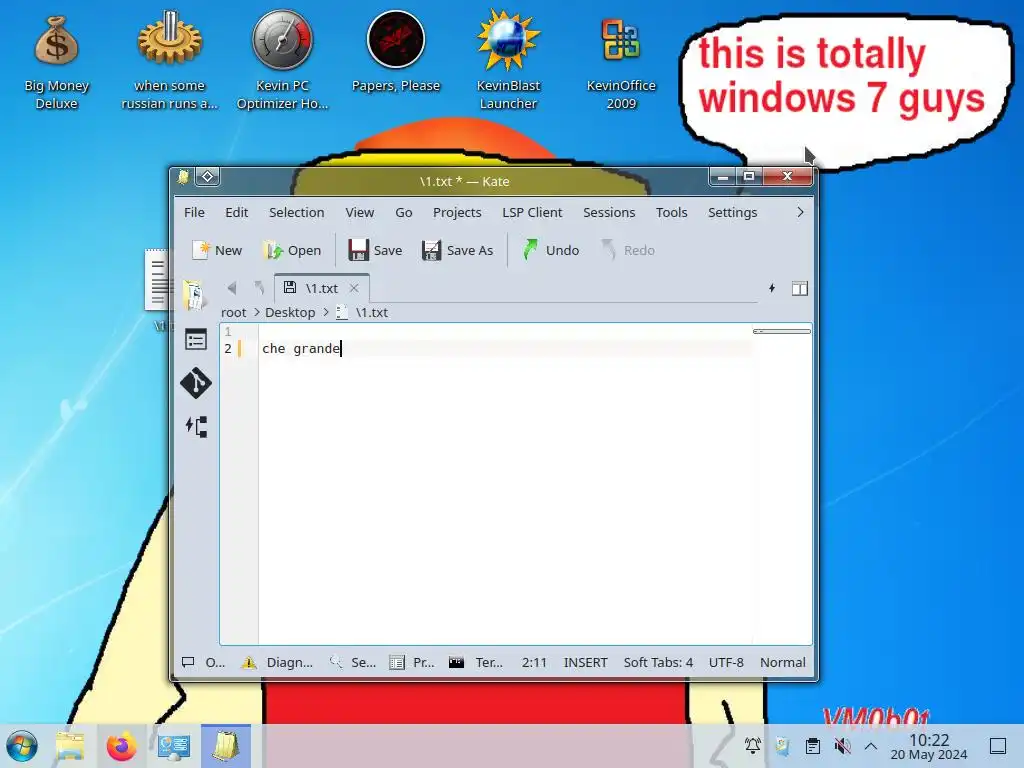Open the clock showing 10:22
Screen dimensions: 1024x768
[929, 746]
